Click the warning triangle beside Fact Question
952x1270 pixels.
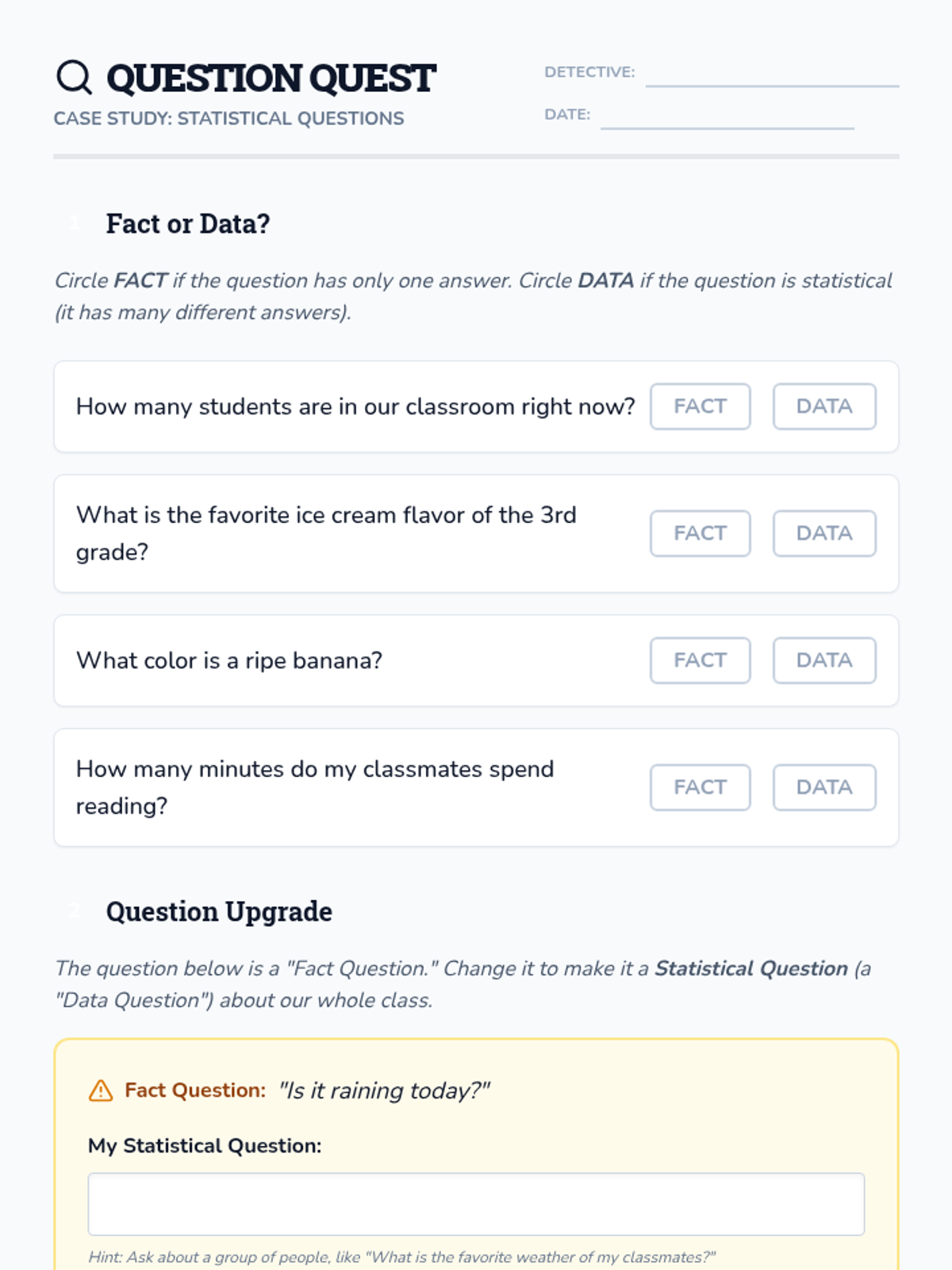tap(101, 1091)
